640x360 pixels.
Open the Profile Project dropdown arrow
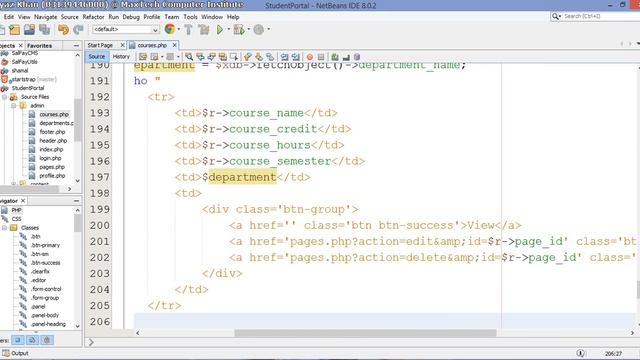click(x=268, y=29)
